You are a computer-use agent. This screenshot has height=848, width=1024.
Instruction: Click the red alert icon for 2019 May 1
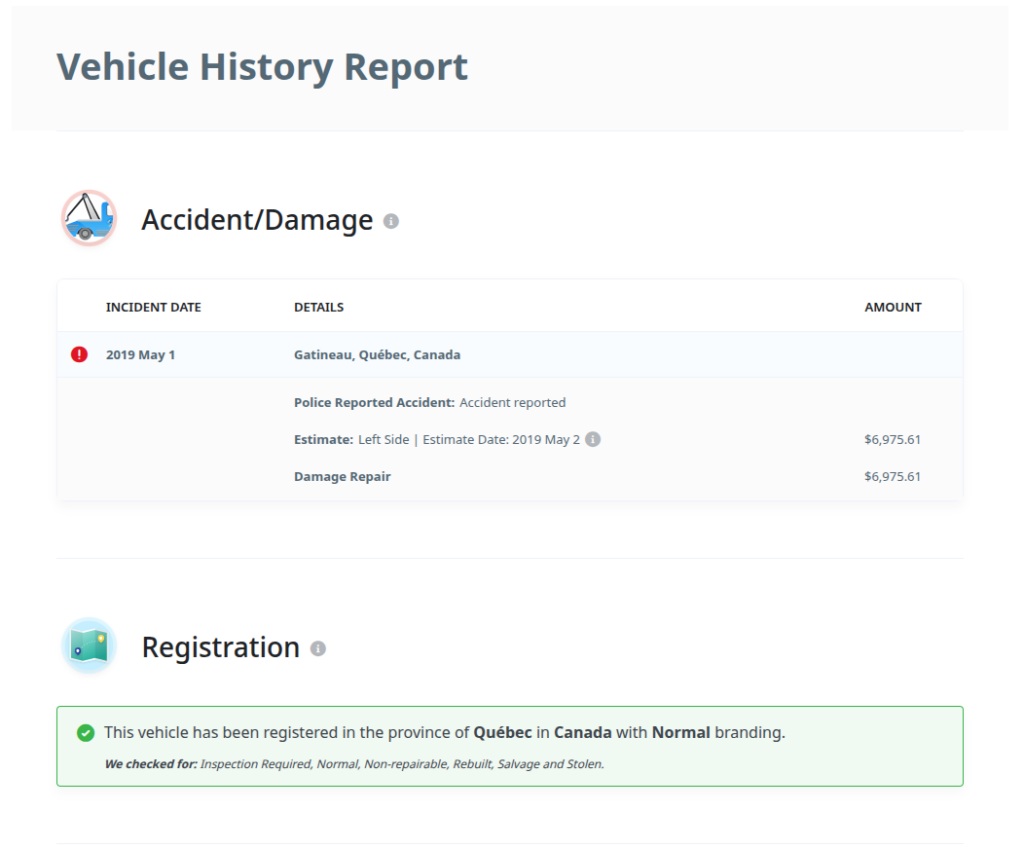click(x=79, y=354)
